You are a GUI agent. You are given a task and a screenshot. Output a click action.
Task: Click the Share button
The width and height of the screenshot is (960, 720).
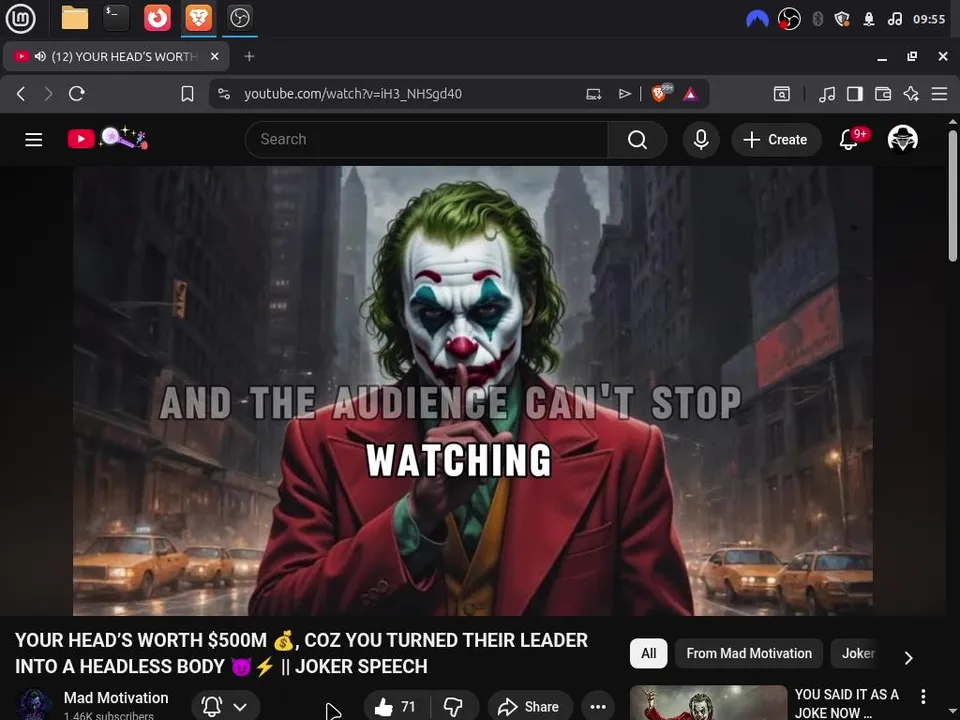pos(530,707)
